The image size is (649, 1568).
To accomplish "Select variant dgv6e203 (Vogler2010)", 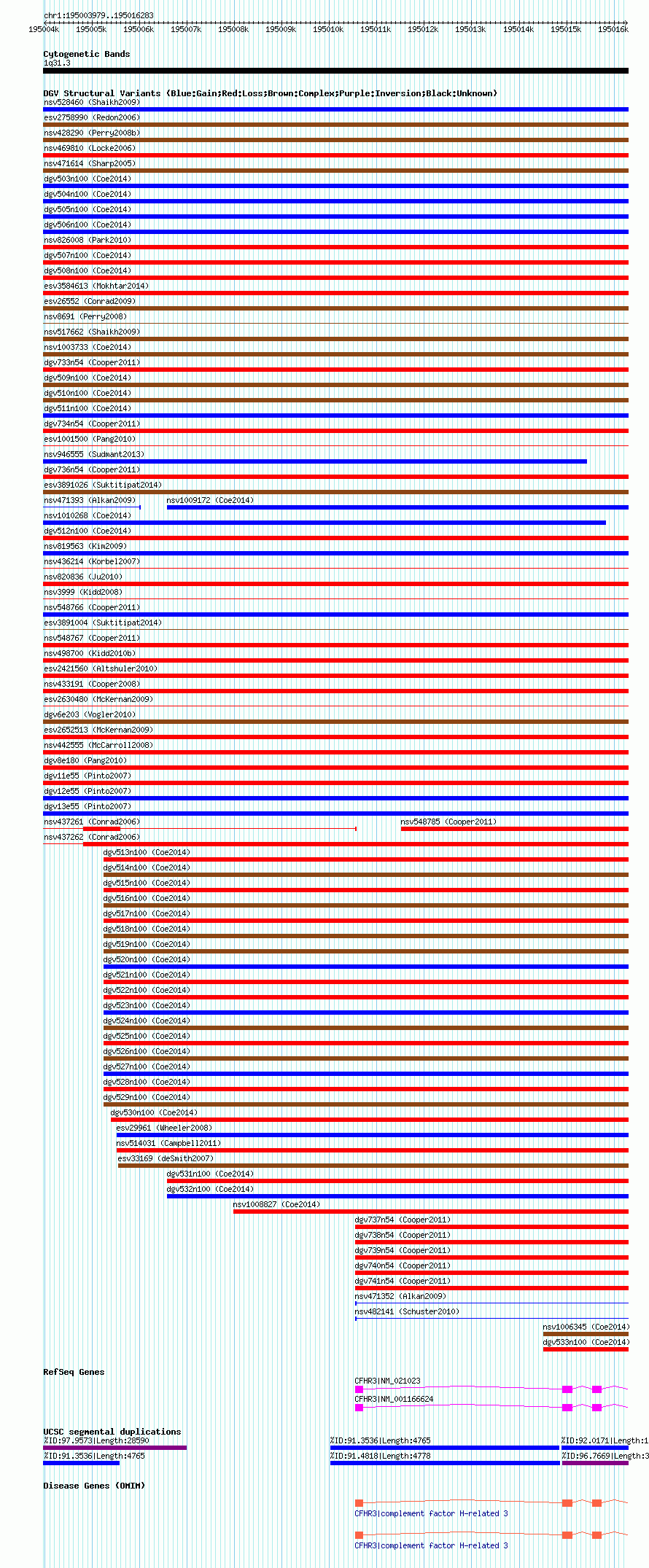I will [89, 714].
